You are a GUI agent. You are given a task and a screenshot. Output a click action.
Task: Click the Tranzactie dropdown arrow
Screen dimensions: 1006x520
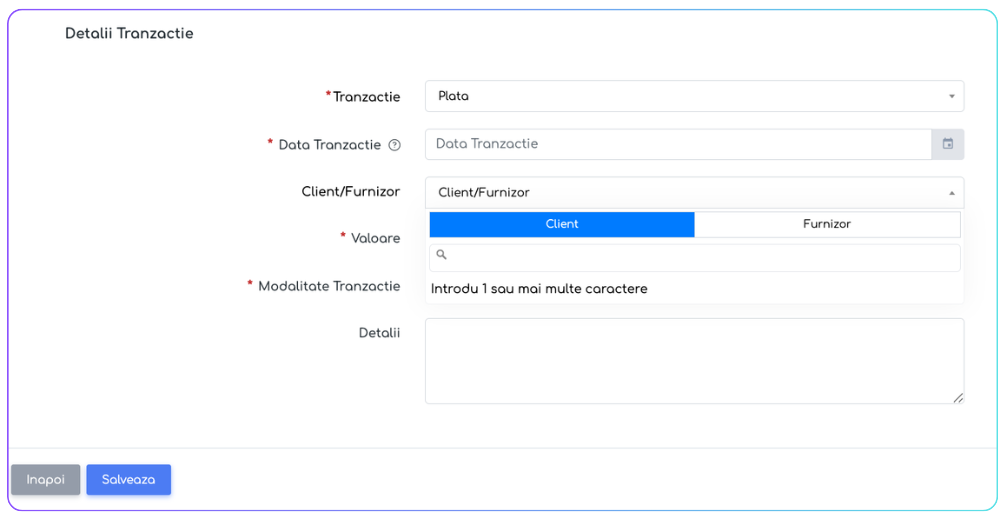951,97
